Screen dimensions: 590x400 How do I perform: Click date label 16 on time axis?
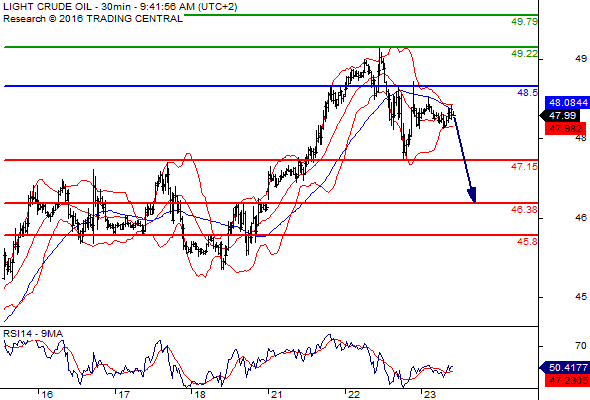[47, 395]
